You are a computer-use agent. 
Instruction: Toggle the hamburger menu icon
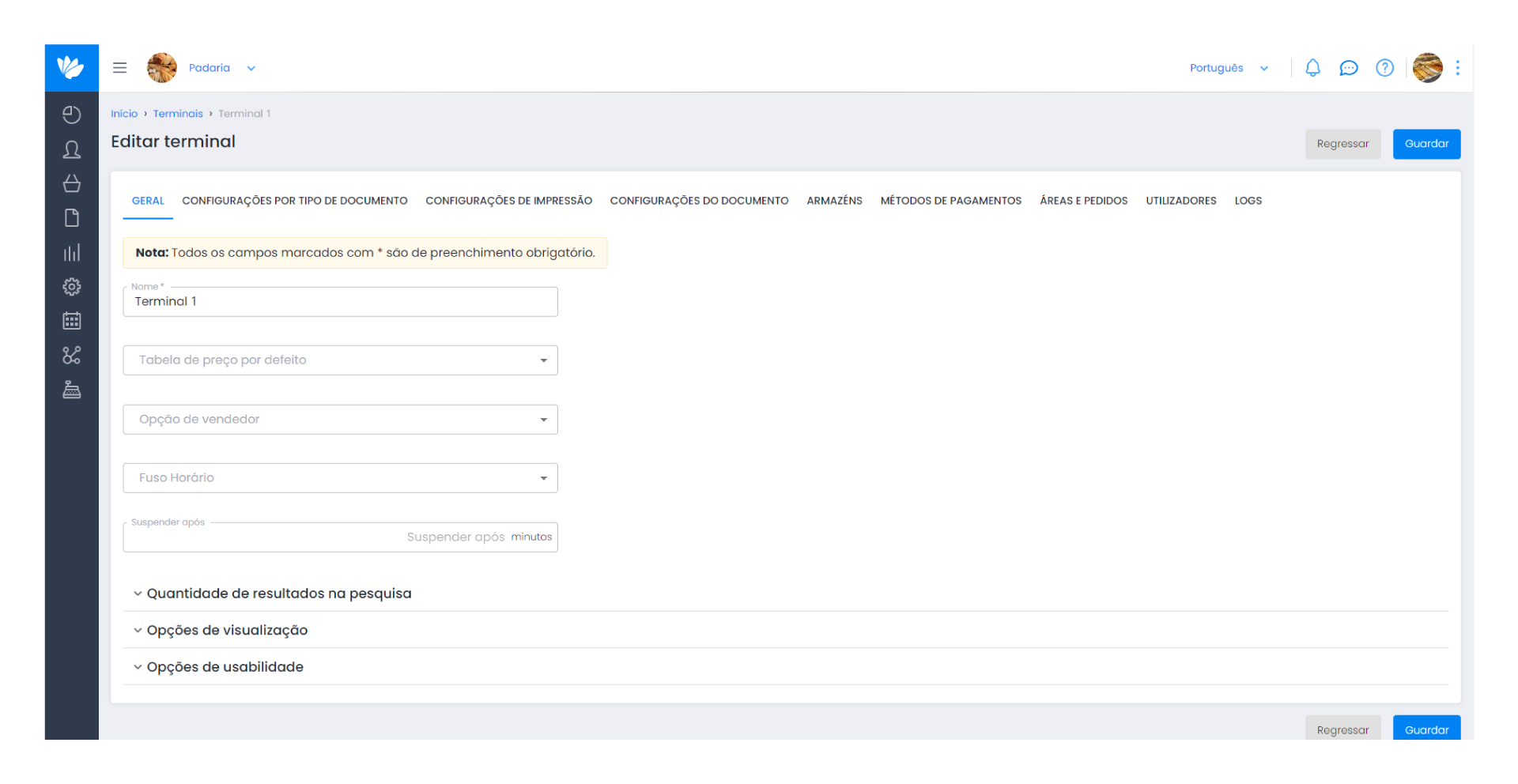119,68
